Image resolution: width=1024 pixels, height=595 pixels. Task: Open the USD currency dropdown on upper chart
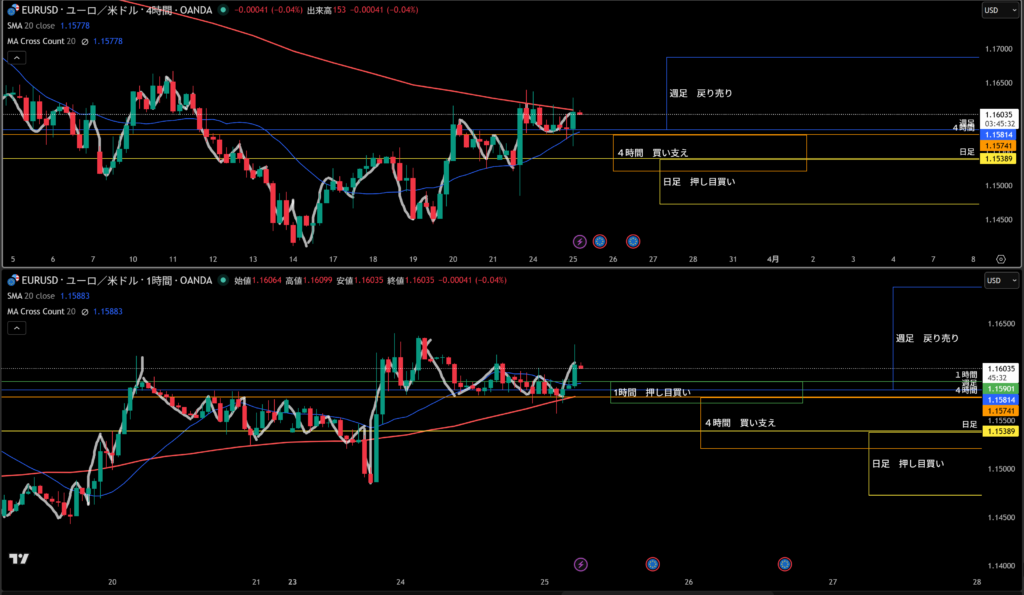pos(996,10)
